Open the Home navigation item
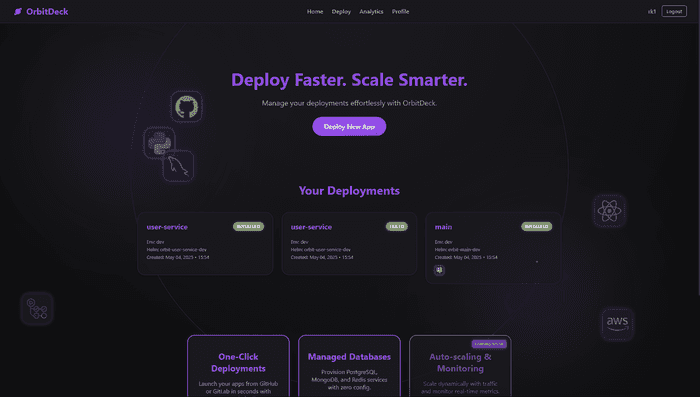 (315, 12)
